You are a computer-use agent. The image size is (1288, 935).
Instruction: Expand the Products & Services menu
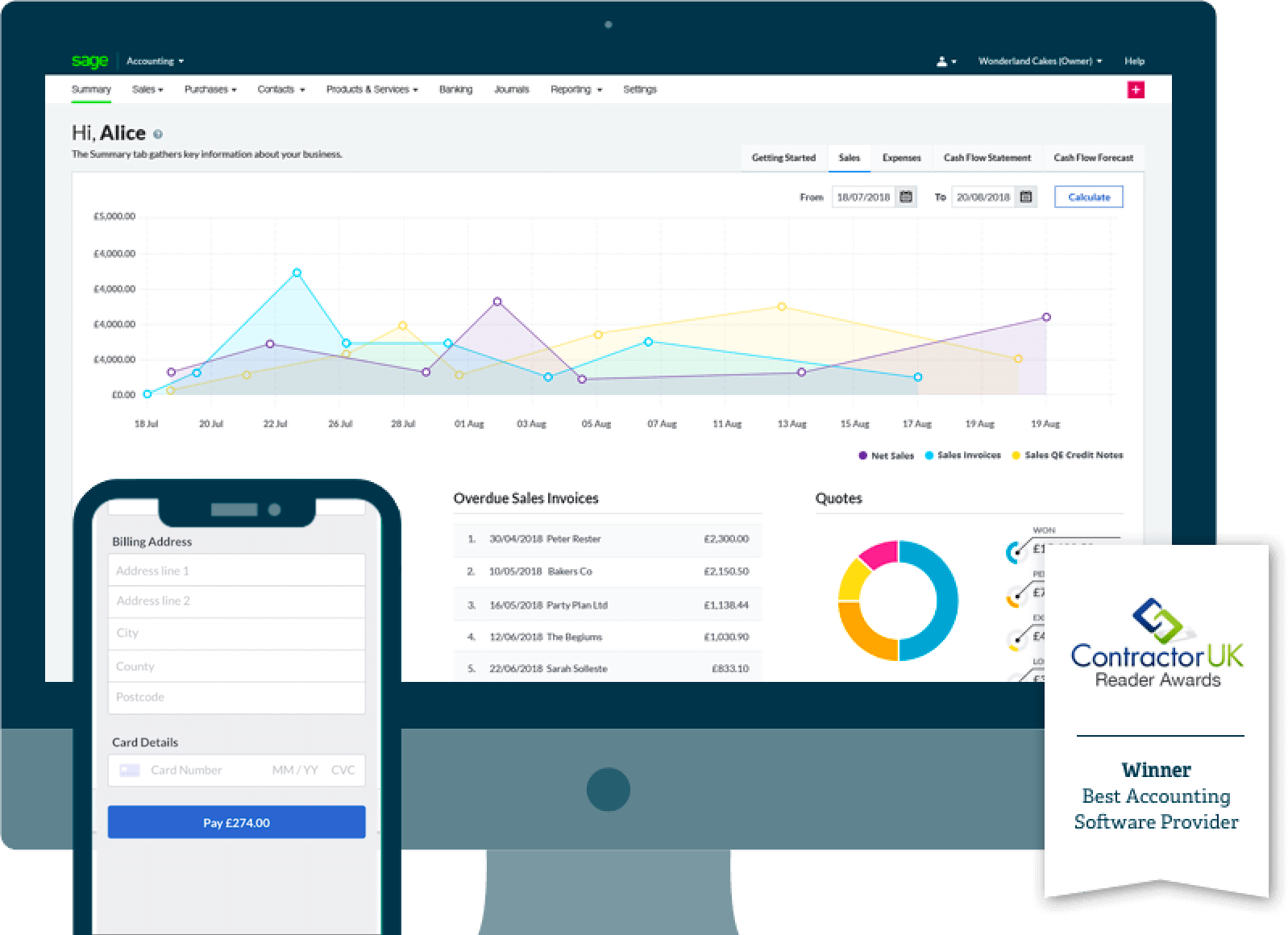[372, 89]
